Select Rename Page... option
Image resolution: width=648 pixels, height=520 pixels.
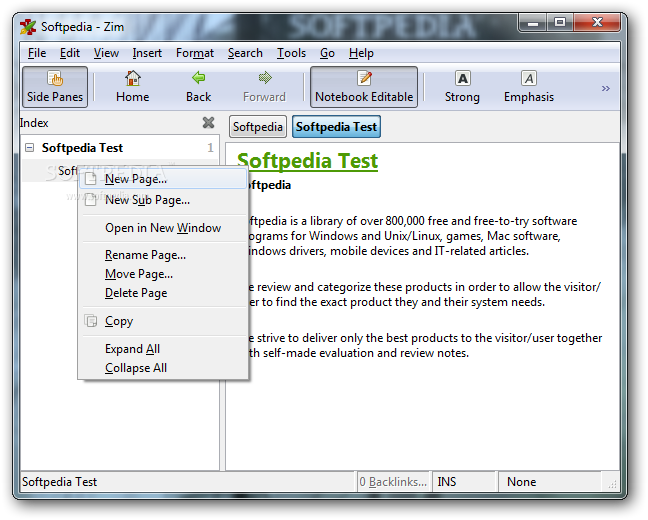(x=164, y=255)
